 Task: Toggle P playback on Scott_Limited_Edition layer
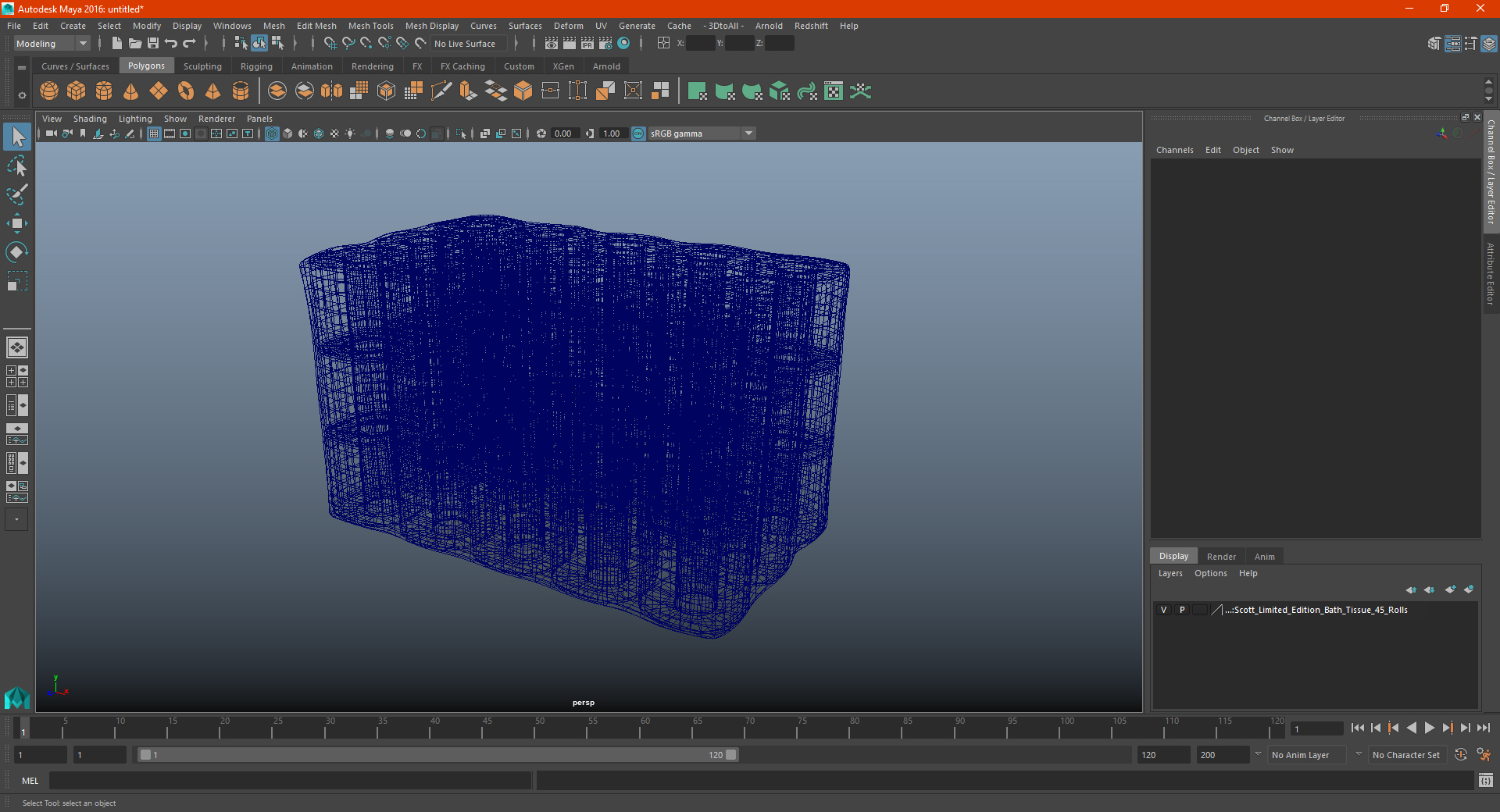[x=1182, y=610]
